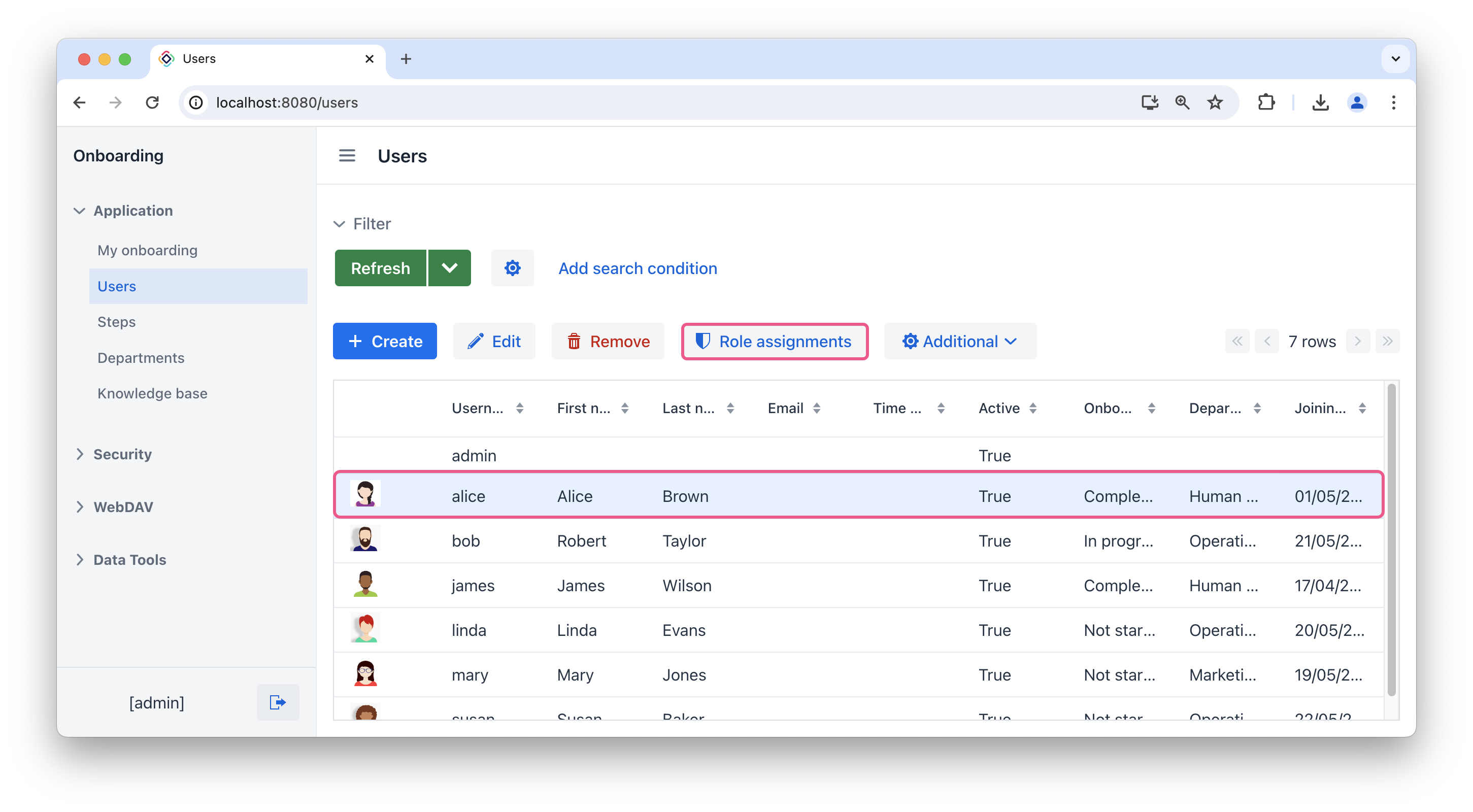Expand the Application sidebar section
The image size is (1473, 812).
pos(79,210)
